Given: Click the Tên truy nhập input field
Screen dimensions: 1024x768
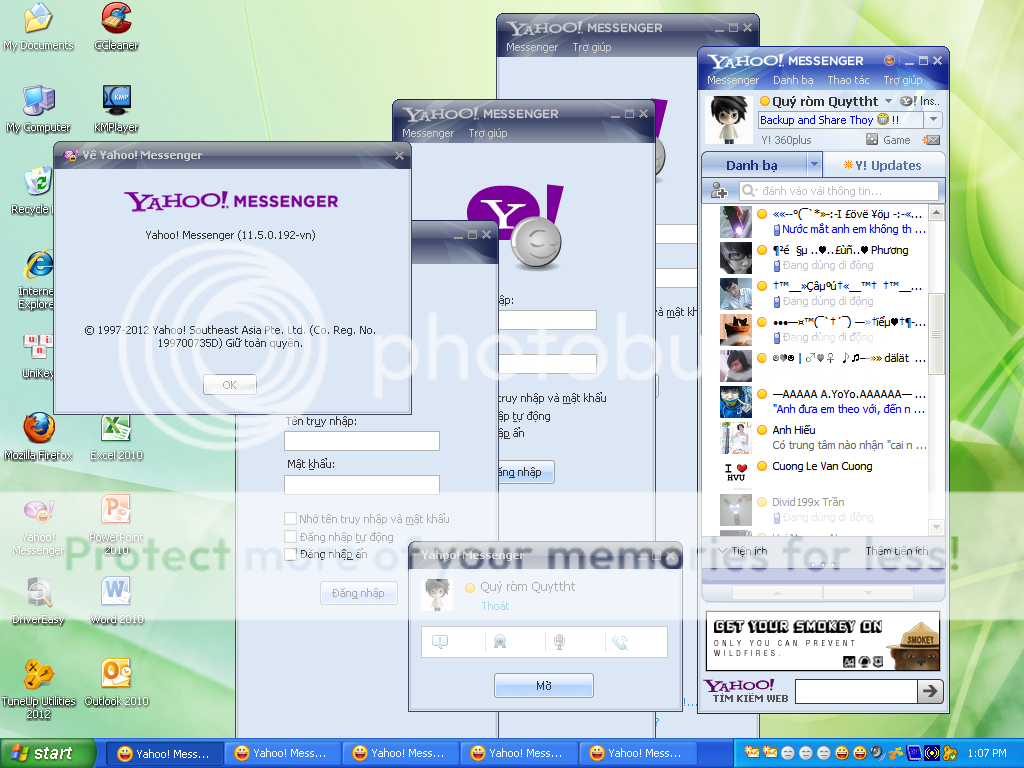Looking at the screenshot, I should [x=362, y=441].
